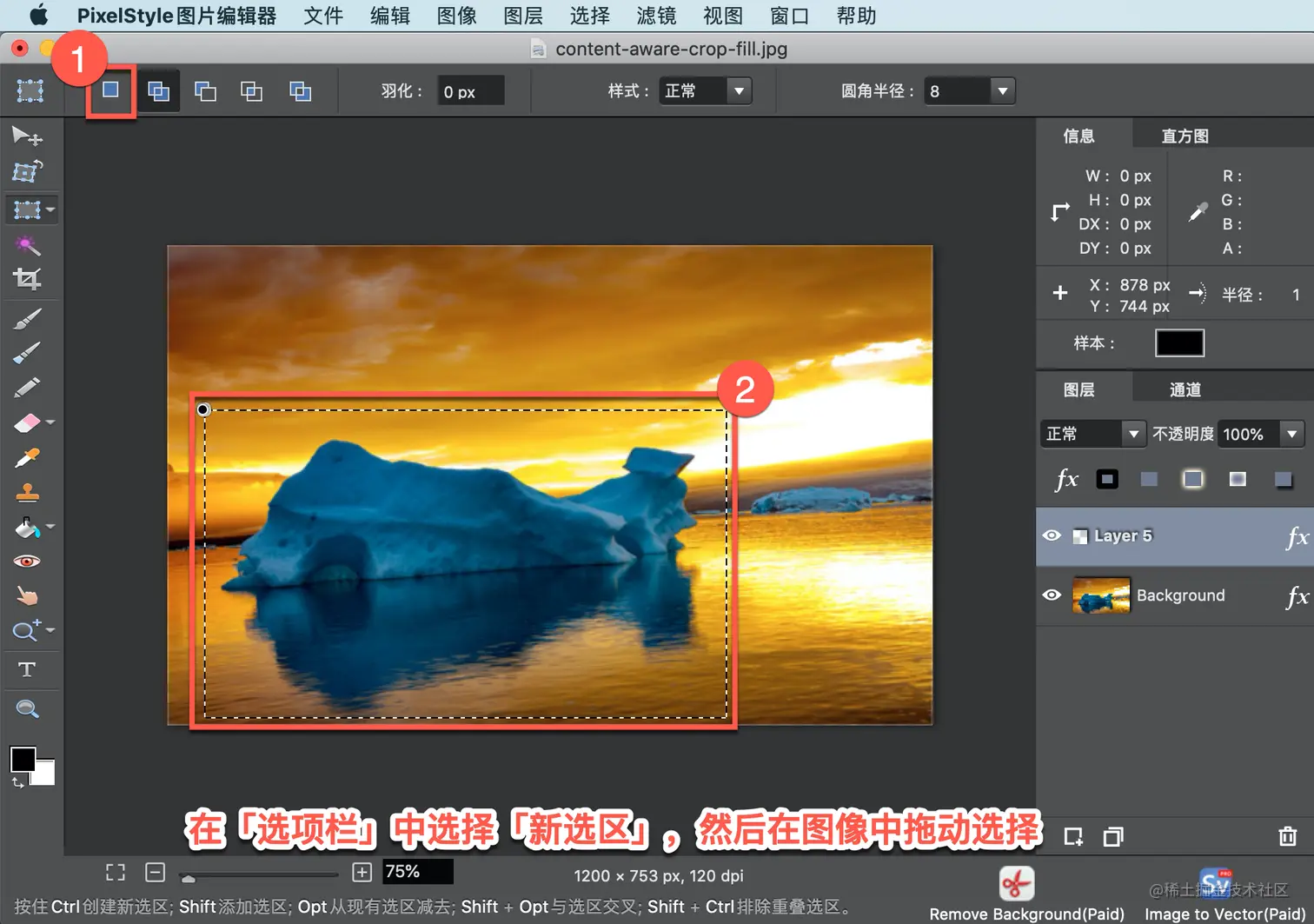Select the Eraser tool
1314x924 pixels.
[27, 422]
